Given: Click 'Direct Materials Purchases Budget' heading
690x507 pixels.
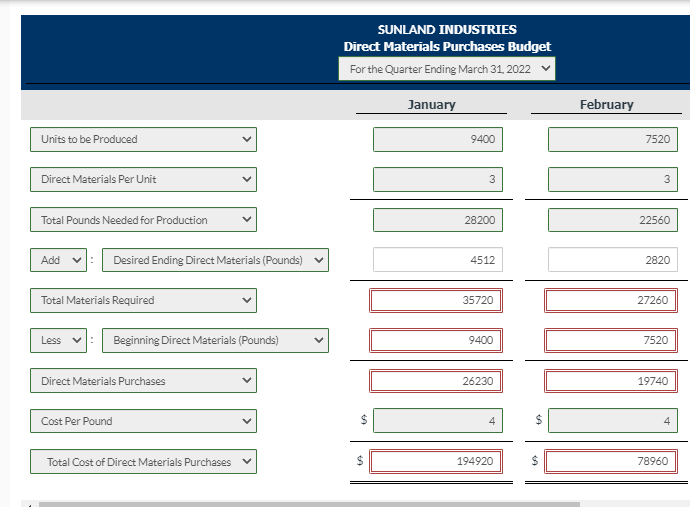Looking at the screenshot, I should pos(447,46).
